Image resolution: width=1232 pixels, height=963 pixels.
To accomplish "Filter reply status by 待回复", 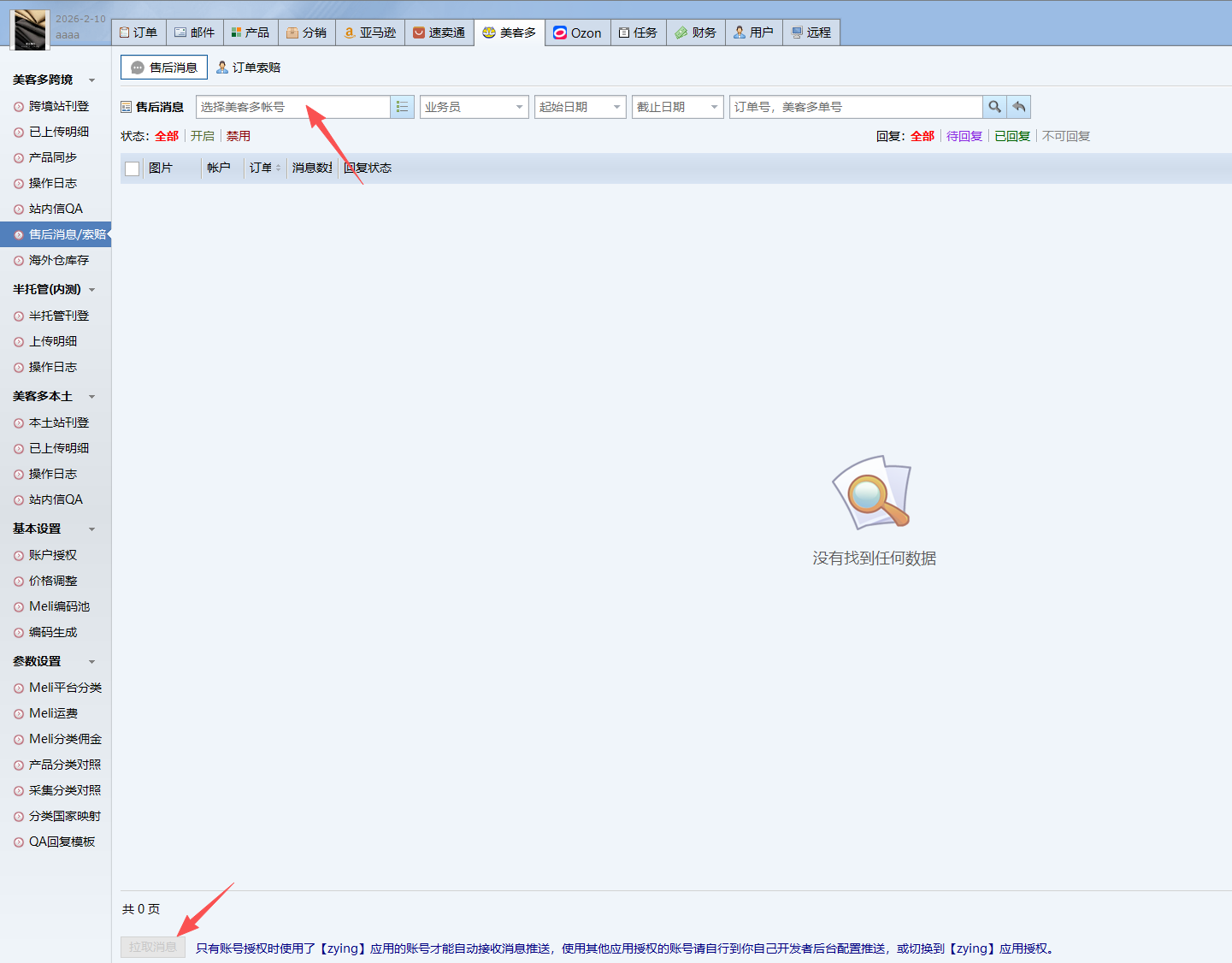I will (x=964, y=136).
